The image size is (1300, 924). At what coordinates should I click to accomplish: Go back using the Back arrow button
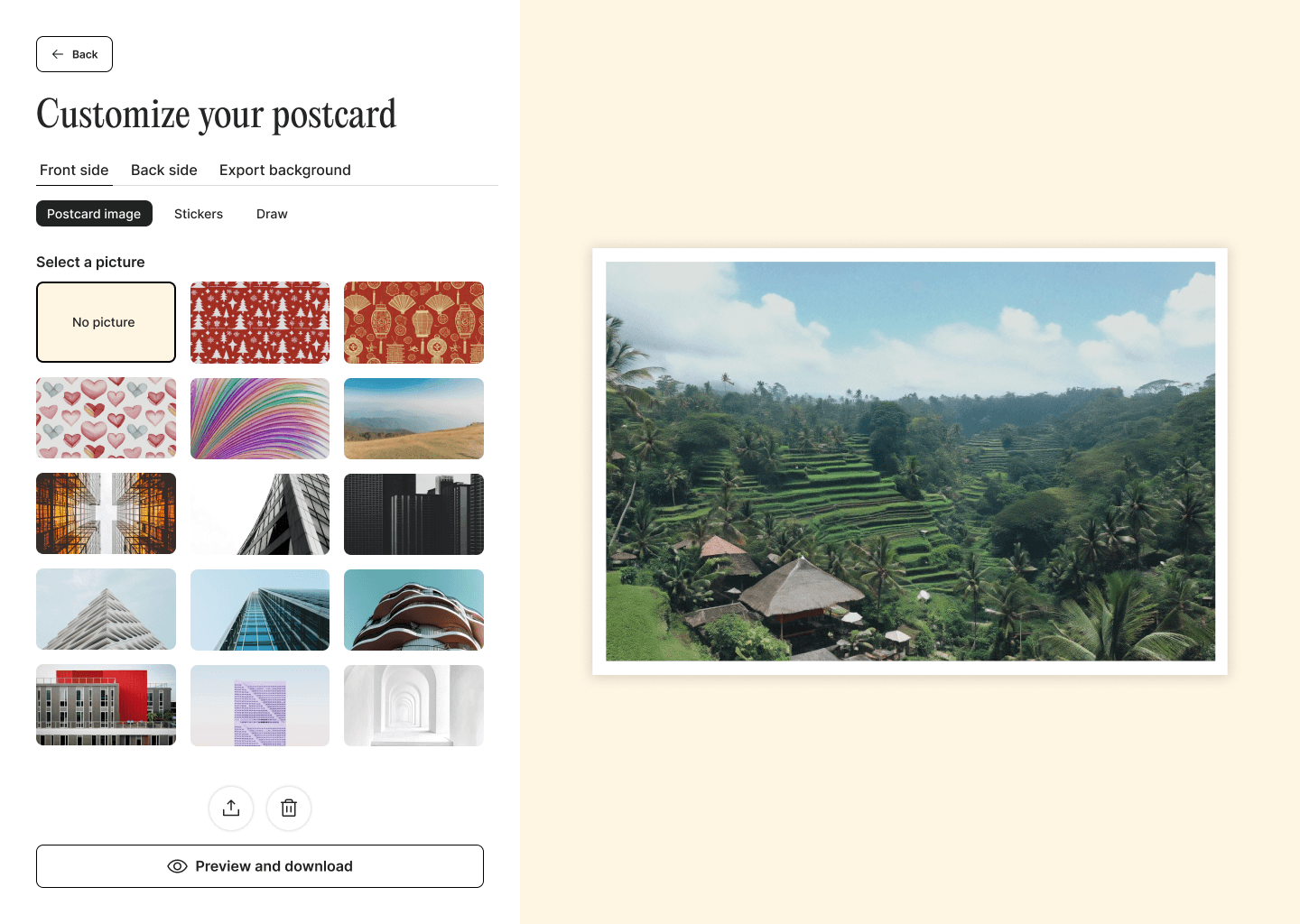[x=74, y=54]
